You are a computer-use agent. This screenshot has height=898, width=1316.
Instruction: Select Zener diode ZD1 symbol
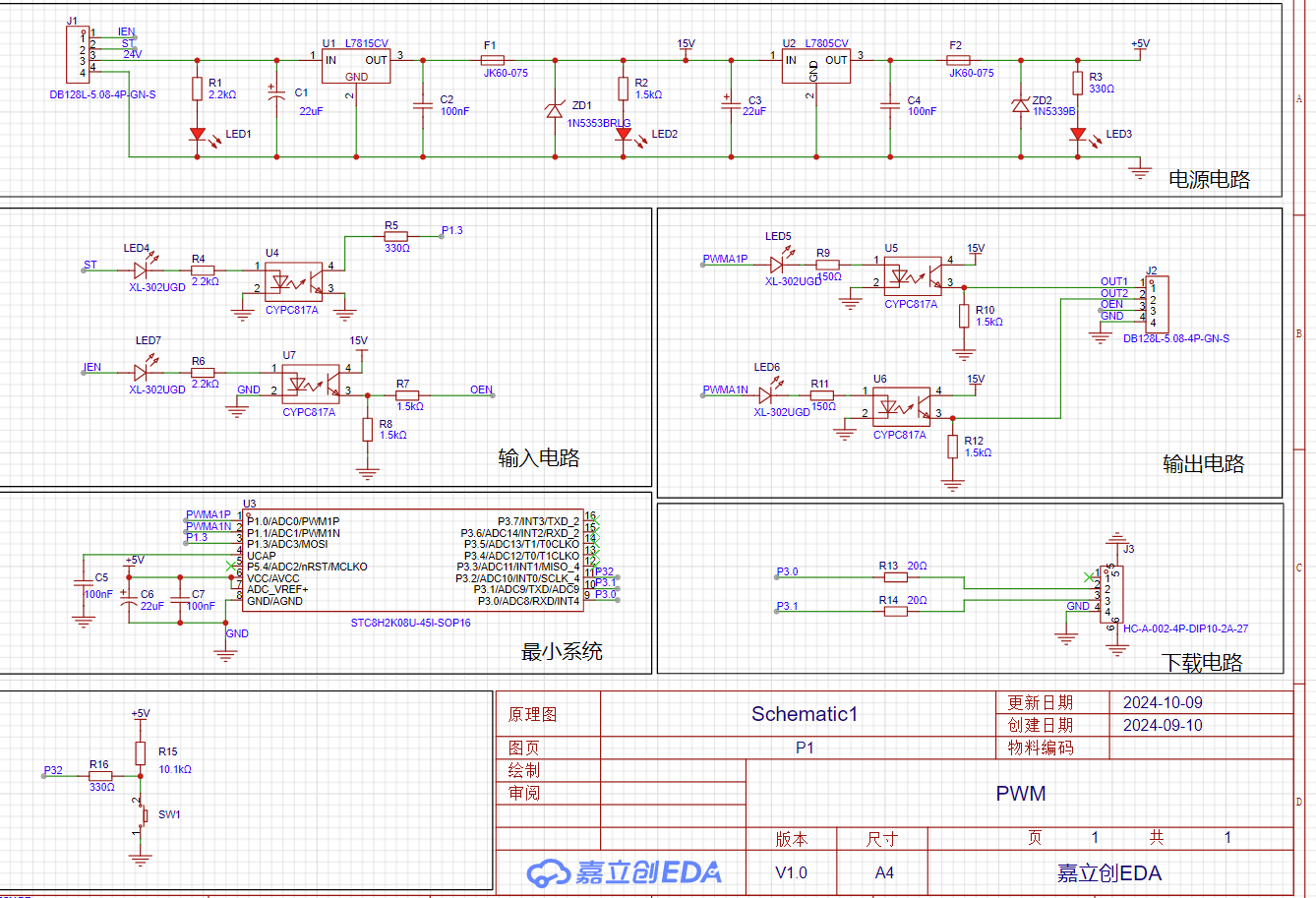(x=554, y=110)
